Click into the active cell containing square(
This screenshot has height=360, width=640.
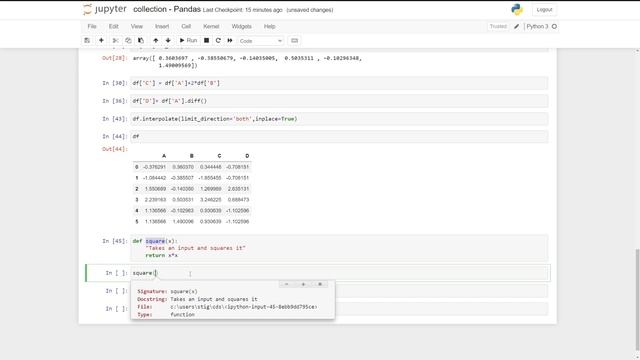[339, 273]
